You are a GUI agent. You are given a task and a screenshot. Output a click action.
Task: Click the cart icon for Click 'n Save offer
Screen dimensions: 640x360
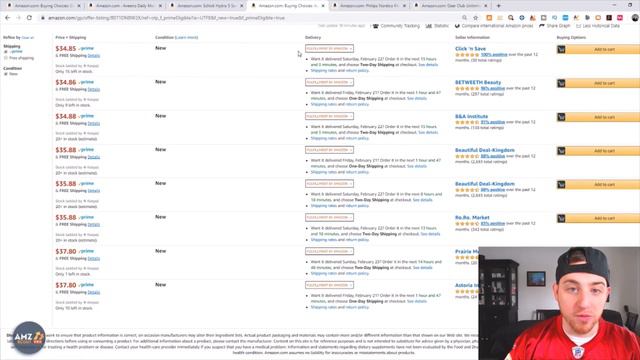[561, 49]
